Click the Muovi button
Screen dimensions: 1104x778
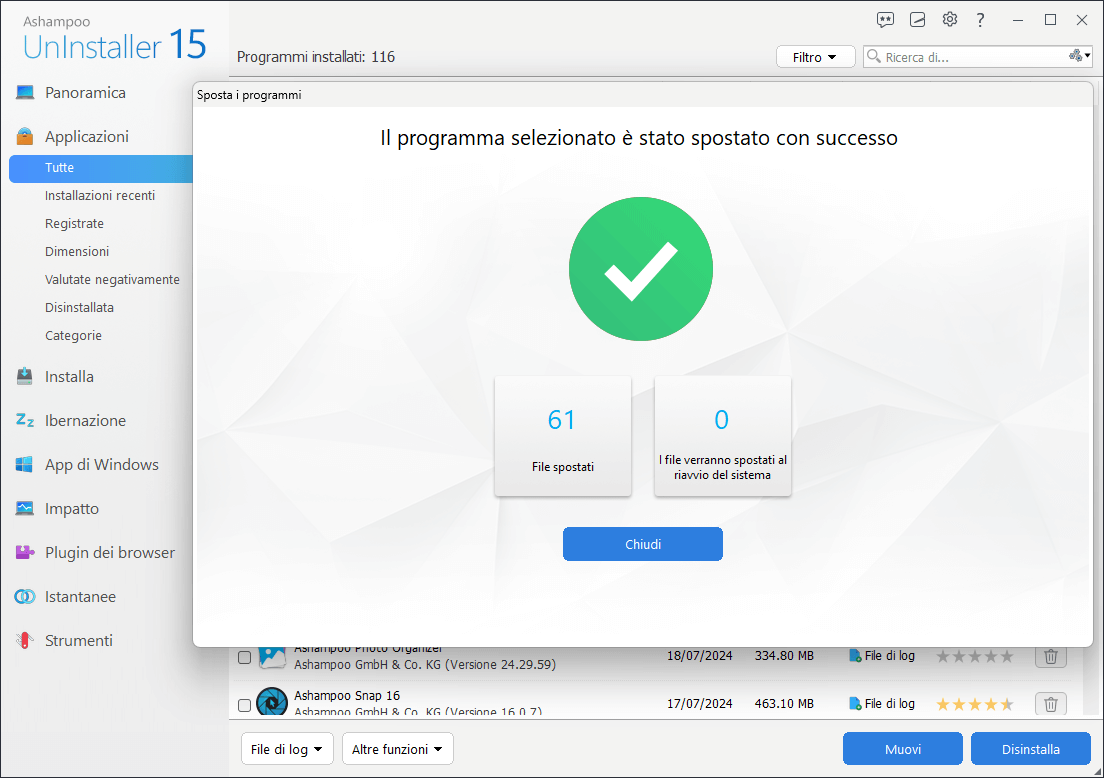(x=903, y=749)
